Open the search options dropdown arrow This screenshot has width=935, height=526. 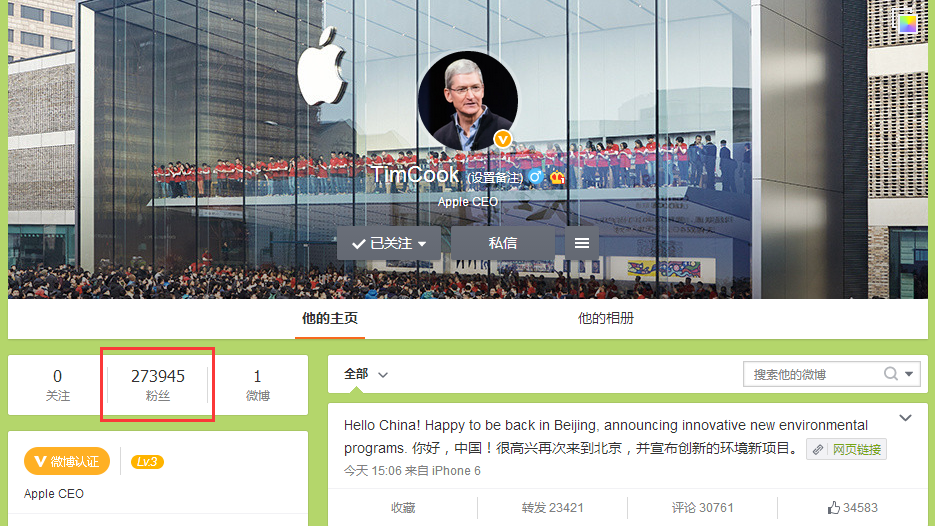point(909,374)
